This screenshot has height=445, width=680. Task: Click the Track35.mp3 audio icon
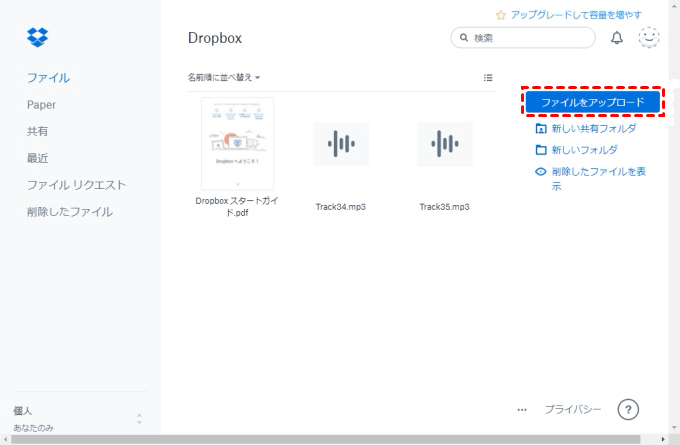click(444, 145)
